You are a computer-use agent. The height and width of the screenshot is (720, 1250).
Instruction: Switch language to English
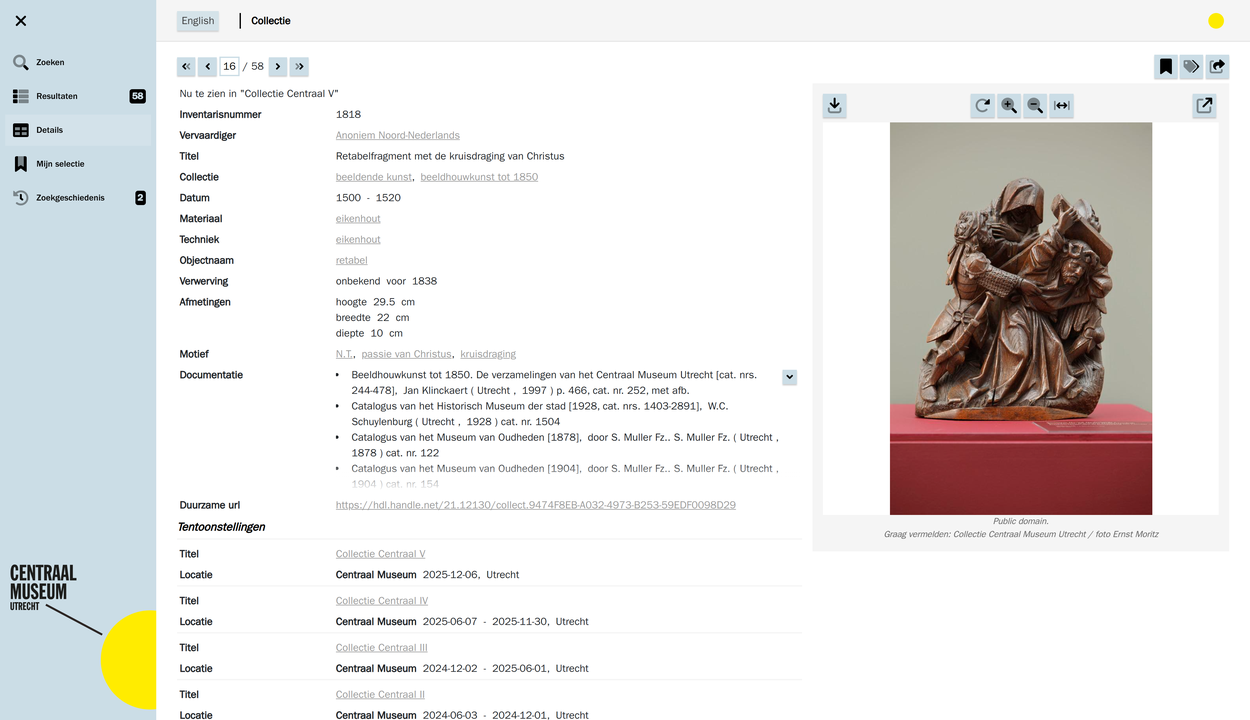pyautogui.click(x=198, y=21)
